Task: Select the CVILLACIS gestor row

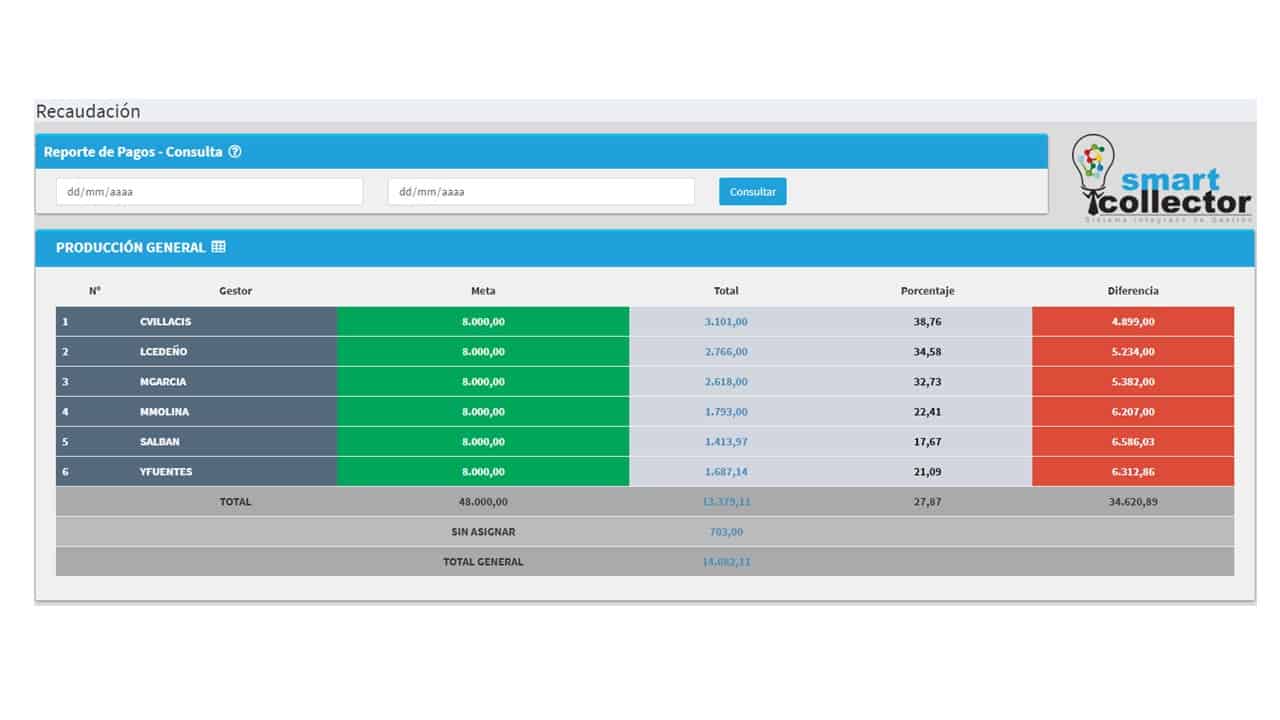Action: pyautogui.click(x=645, y=322)
